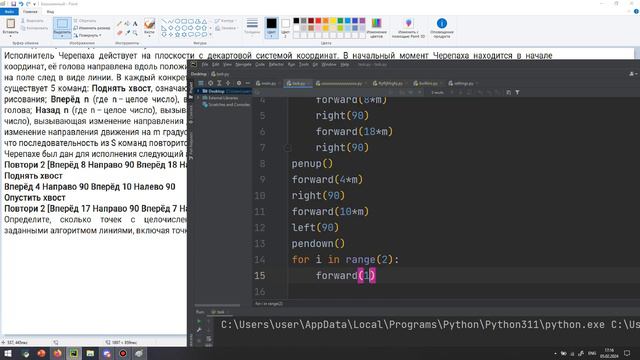Click Paint quick access Save icon
Image resolution: width=640 pixels, height=360 pixels.
point(13,4)
